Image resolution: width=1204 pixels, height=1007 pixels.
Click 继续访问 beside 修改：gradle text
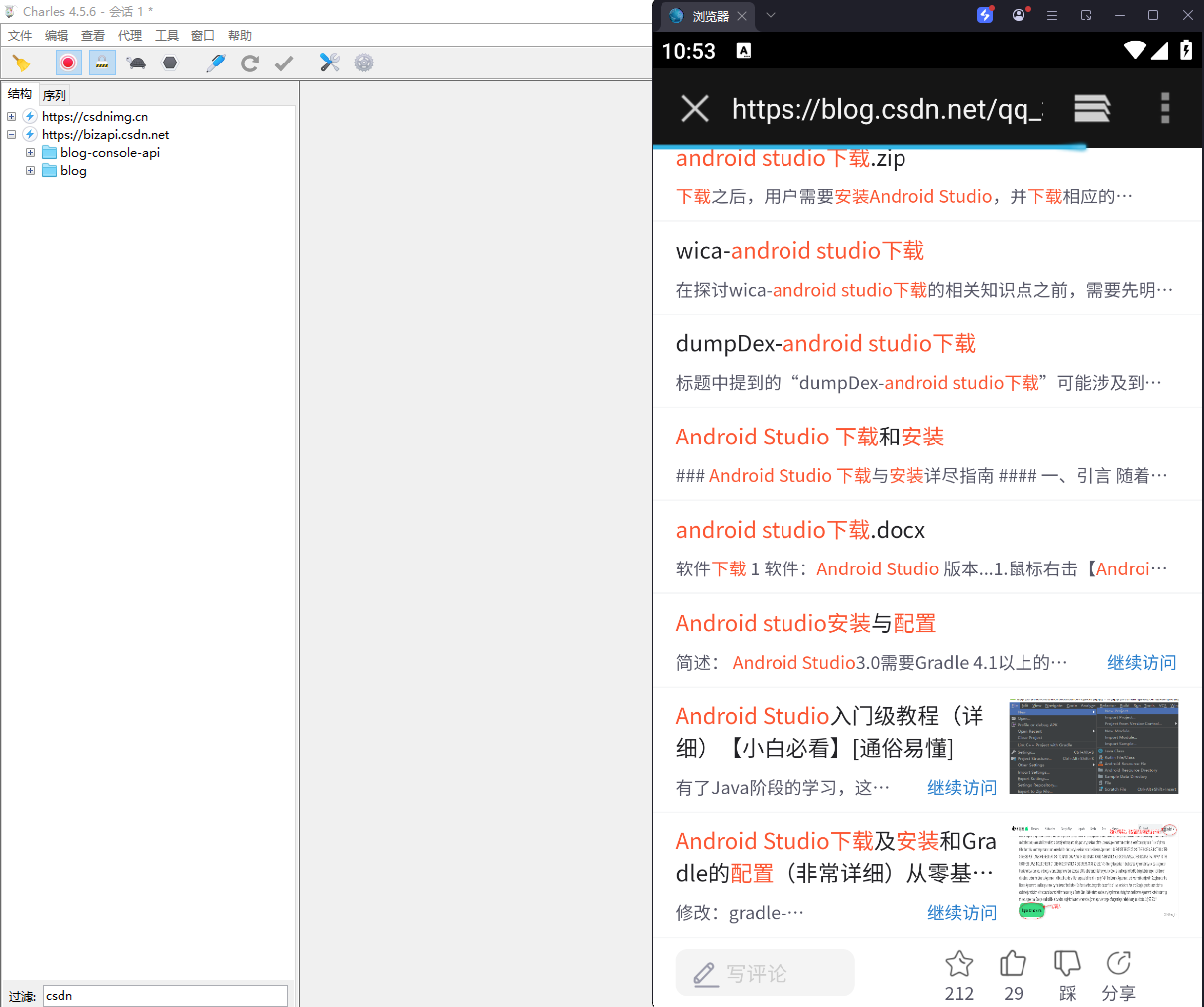click(962, 912)
